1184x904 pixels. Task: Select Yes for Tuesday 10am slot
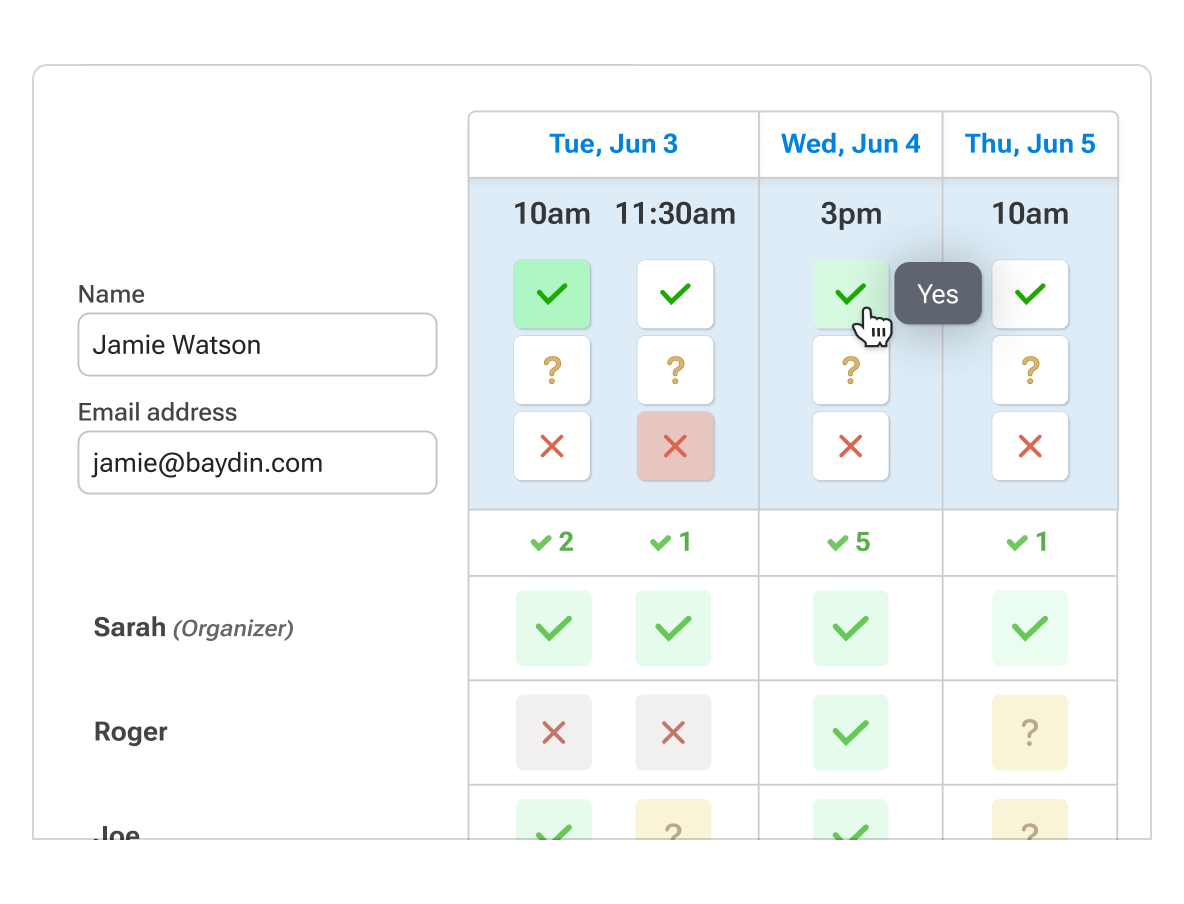coord(552,293)
